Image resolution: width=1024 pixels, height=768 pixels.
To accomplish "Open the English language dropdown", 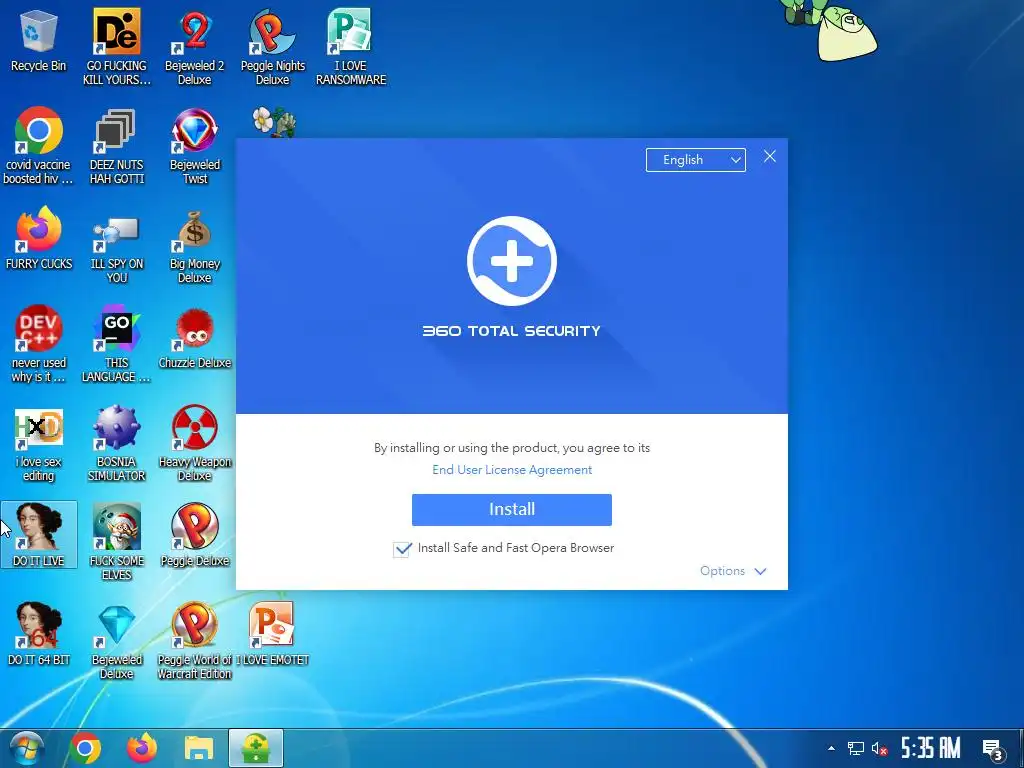I will (696, 160).
